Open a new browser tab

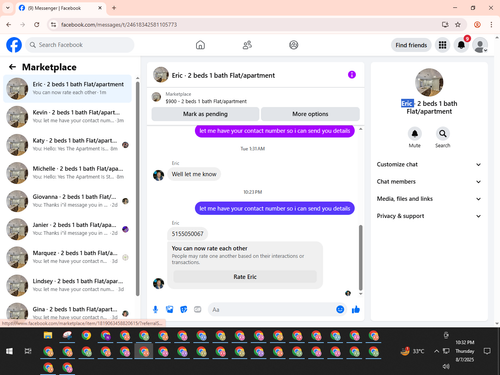pos(114,8)
